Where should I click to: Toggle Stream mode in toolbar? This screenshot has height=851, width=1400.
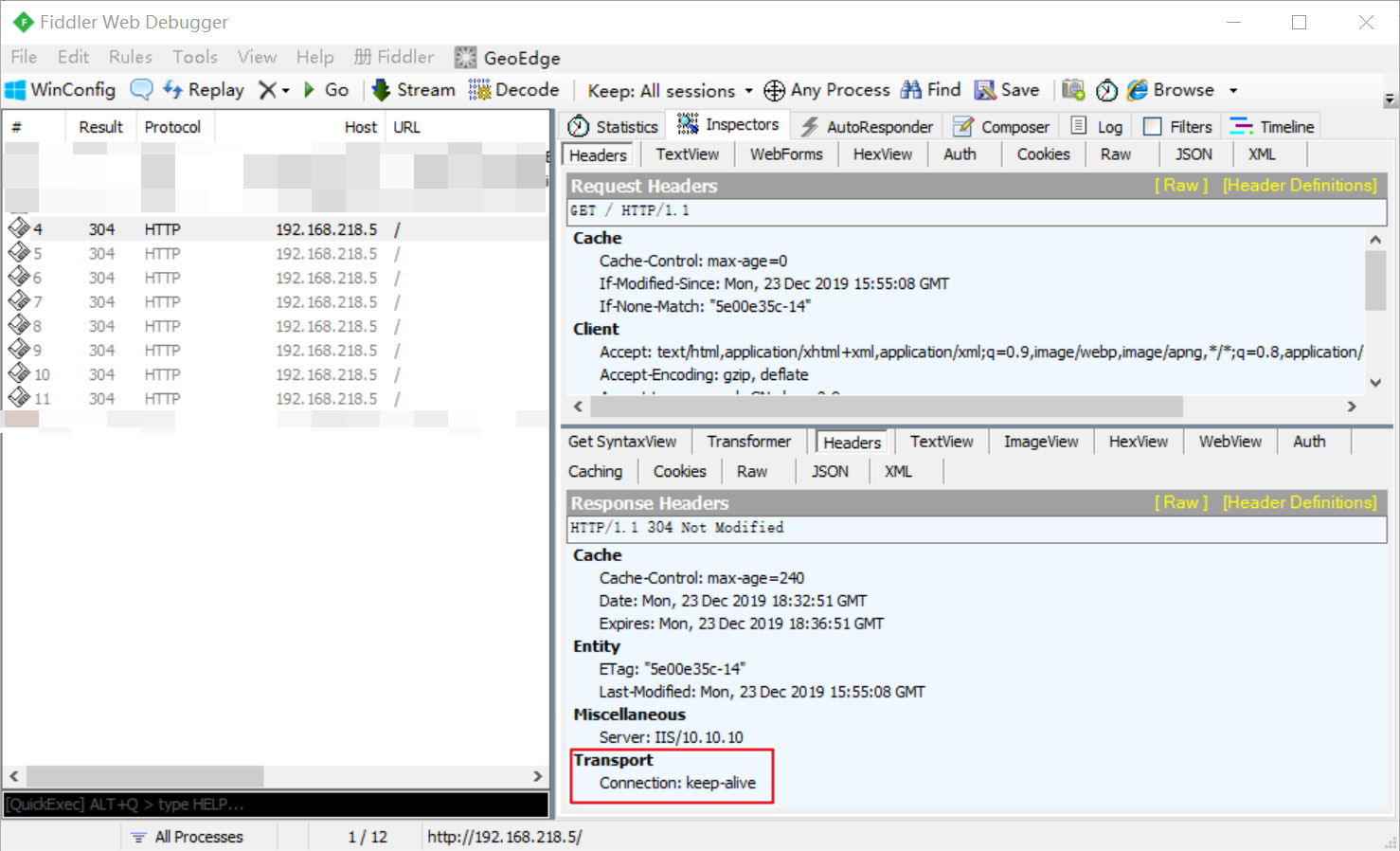(x=413, y=90)
